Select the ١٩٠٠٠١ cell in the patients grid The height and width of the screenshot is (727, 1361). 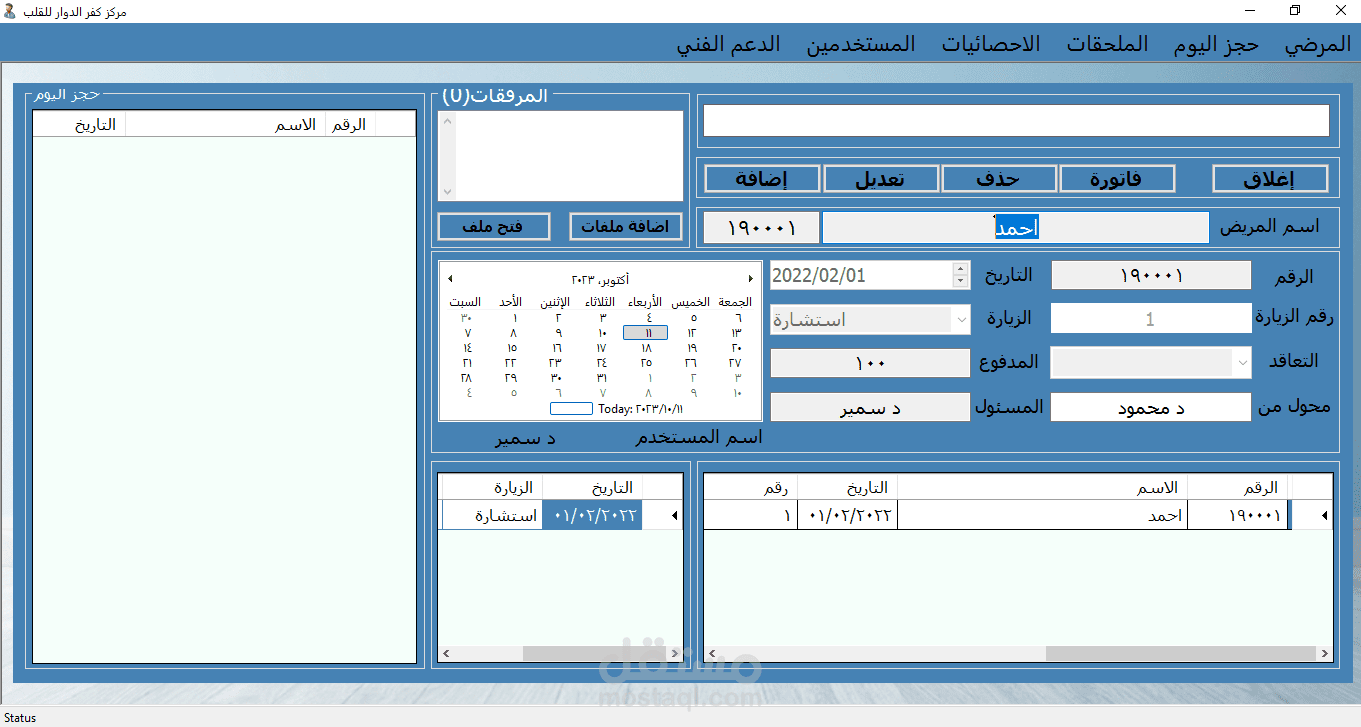click(1239, 516)
